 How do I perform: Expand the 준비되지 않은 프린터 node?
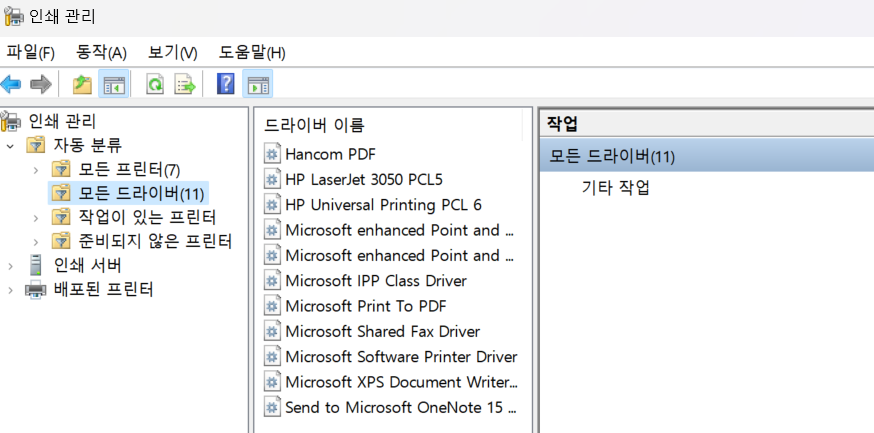click(x=36, y=242)
